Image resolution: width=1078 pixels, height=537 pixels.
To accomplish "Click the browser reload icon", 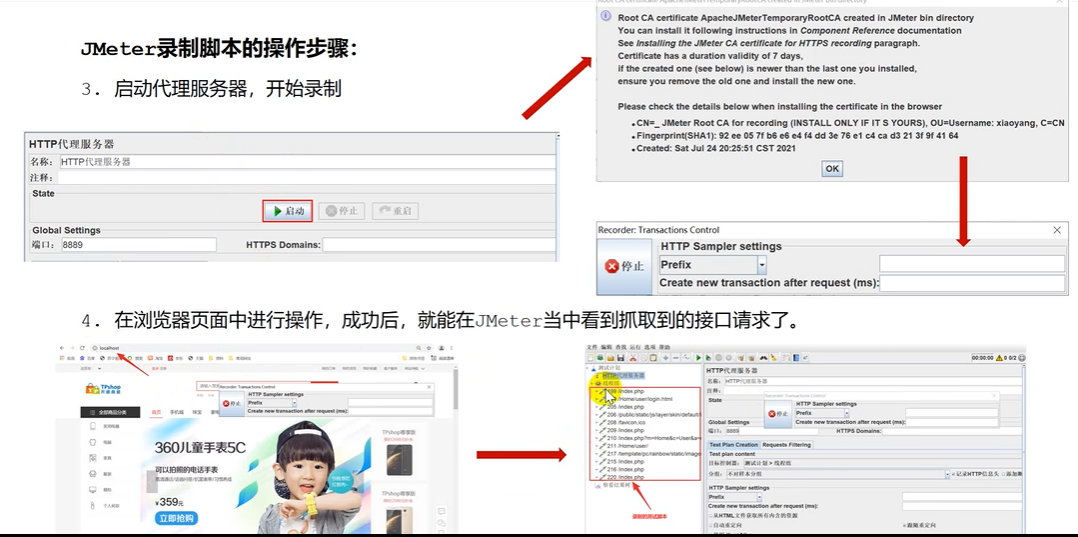I will point(82,348).
